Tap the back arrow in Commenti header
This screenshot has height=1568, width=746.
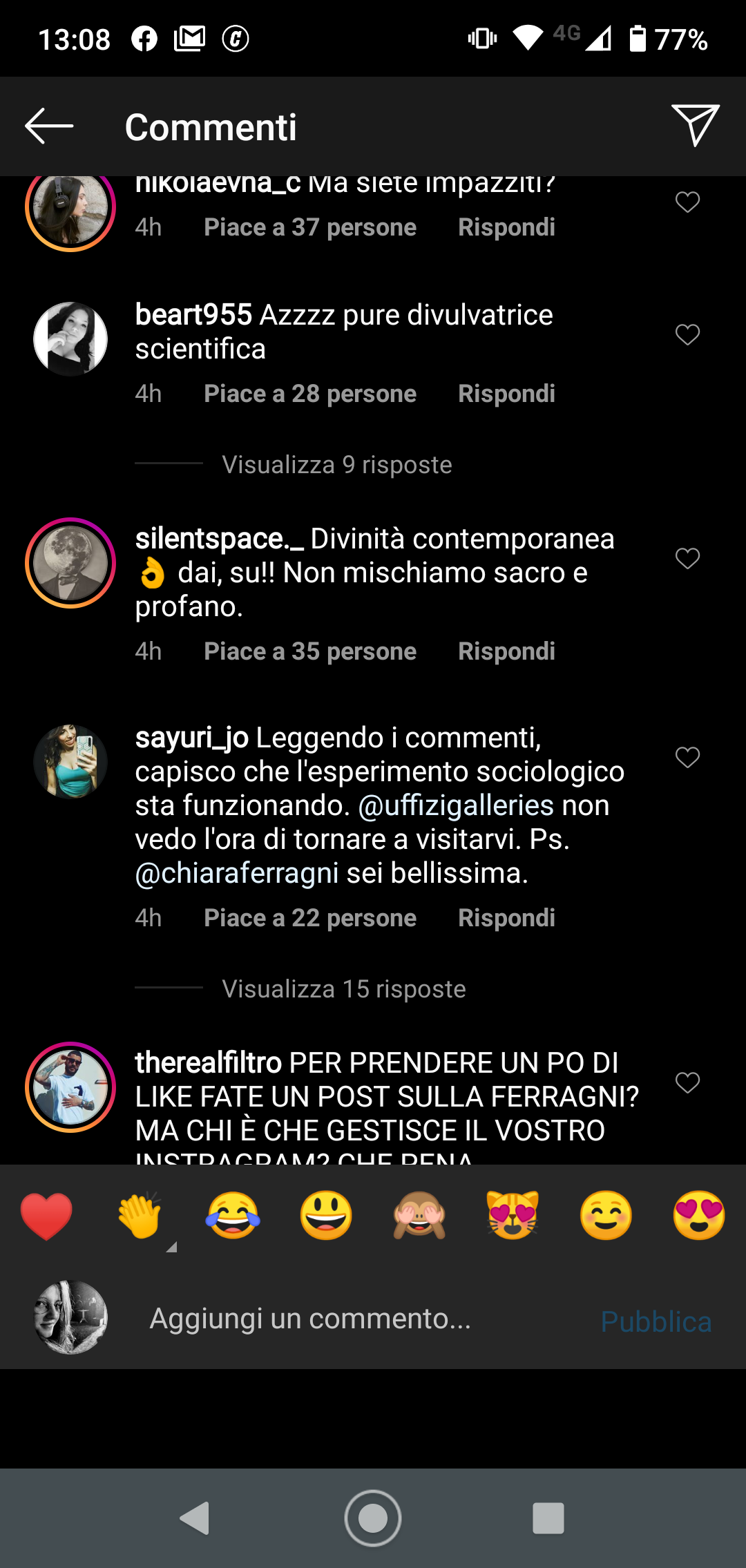(49, 126)
